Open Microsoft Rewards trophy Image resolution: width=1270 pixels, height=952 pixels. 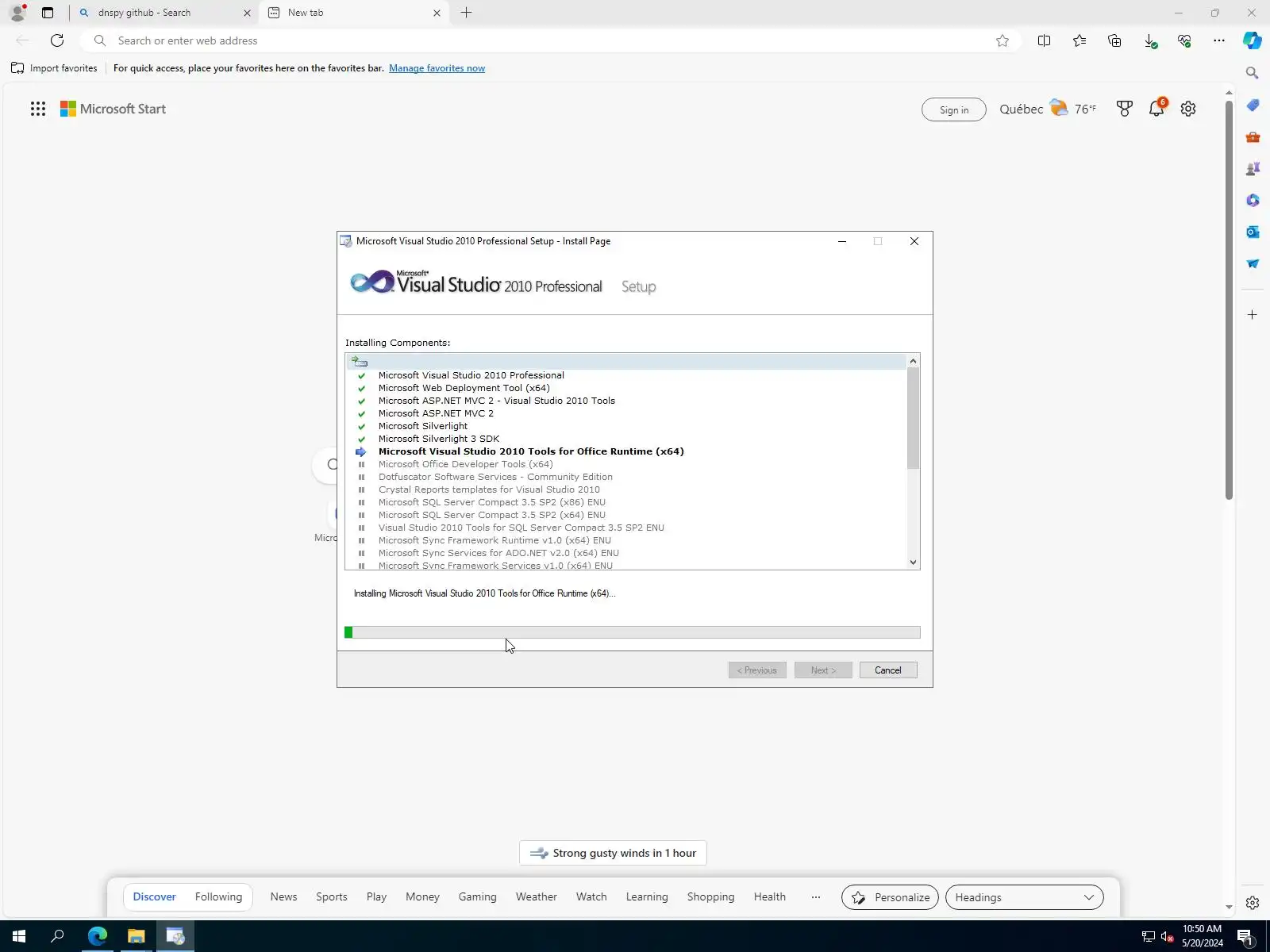tap(1125, 109)
